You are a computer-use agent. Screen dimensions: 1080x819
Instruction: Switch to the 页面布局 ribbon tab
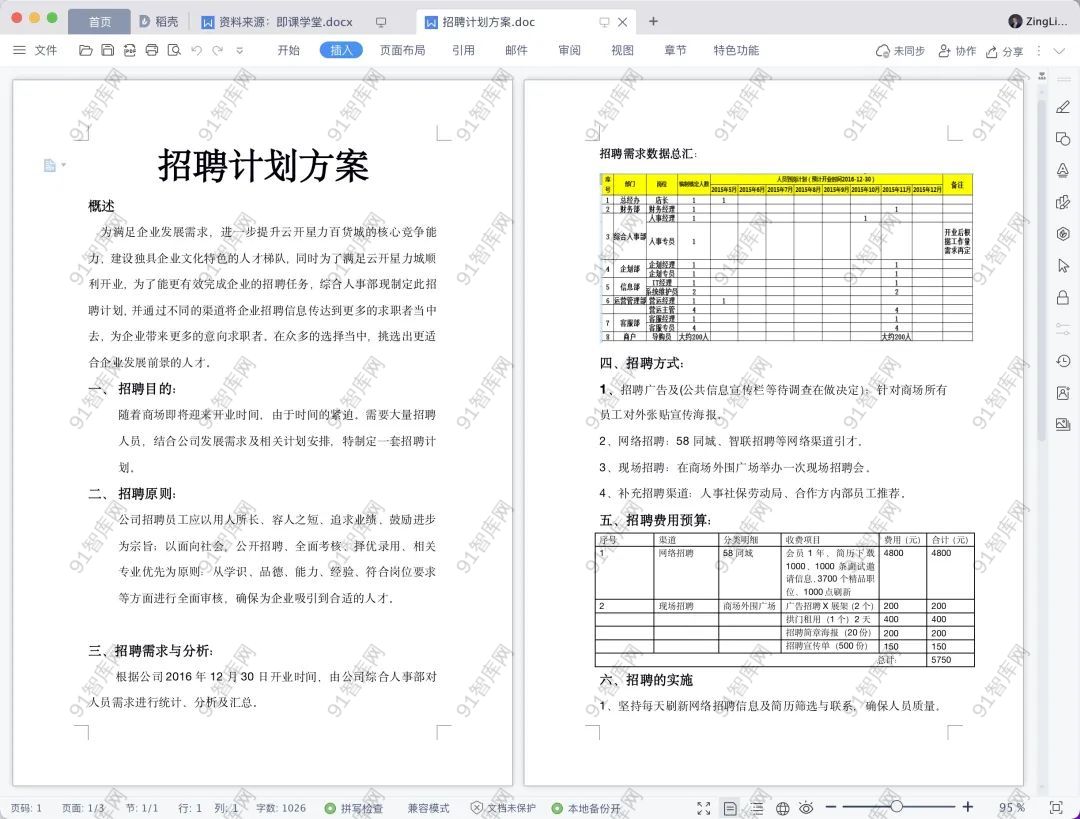click(x=402, y=50)
